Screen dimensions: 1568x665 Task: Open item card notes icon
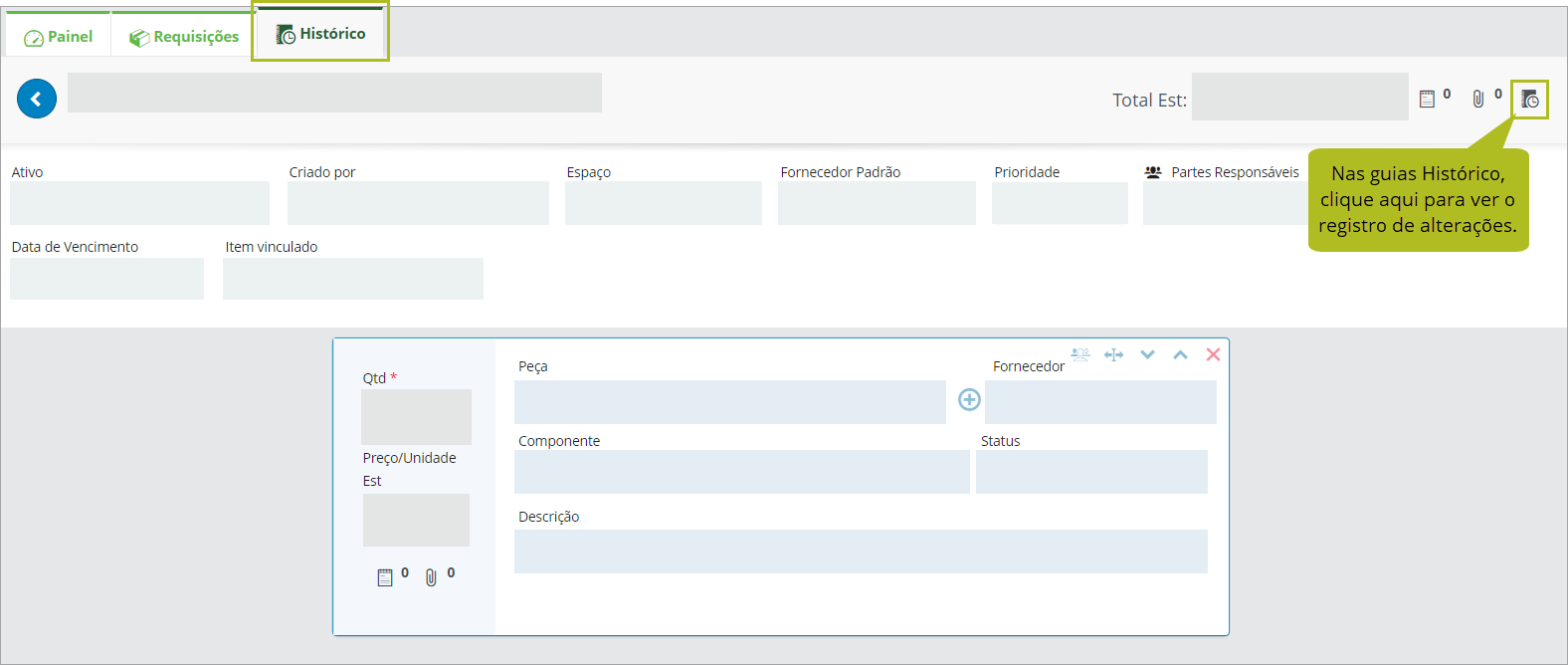(385, 577)
